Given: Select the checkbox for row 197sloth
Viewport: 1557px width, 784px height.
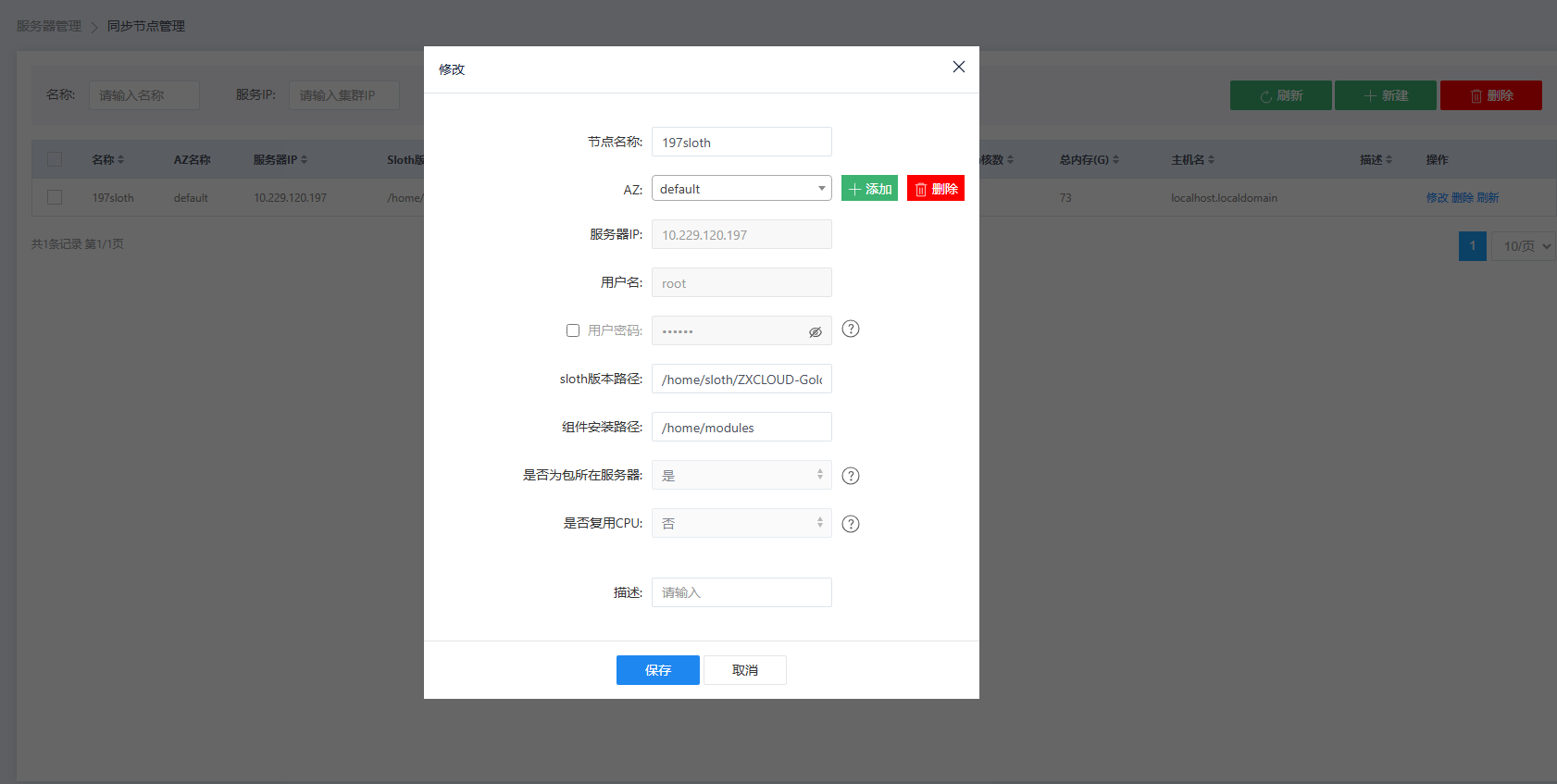Looking at the screenshot, I should tap(55, 197).
